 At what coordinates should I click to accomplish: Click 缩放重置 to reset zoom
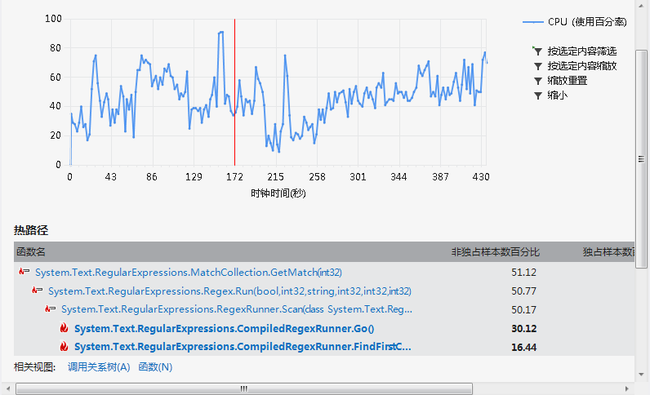[567, 81]
